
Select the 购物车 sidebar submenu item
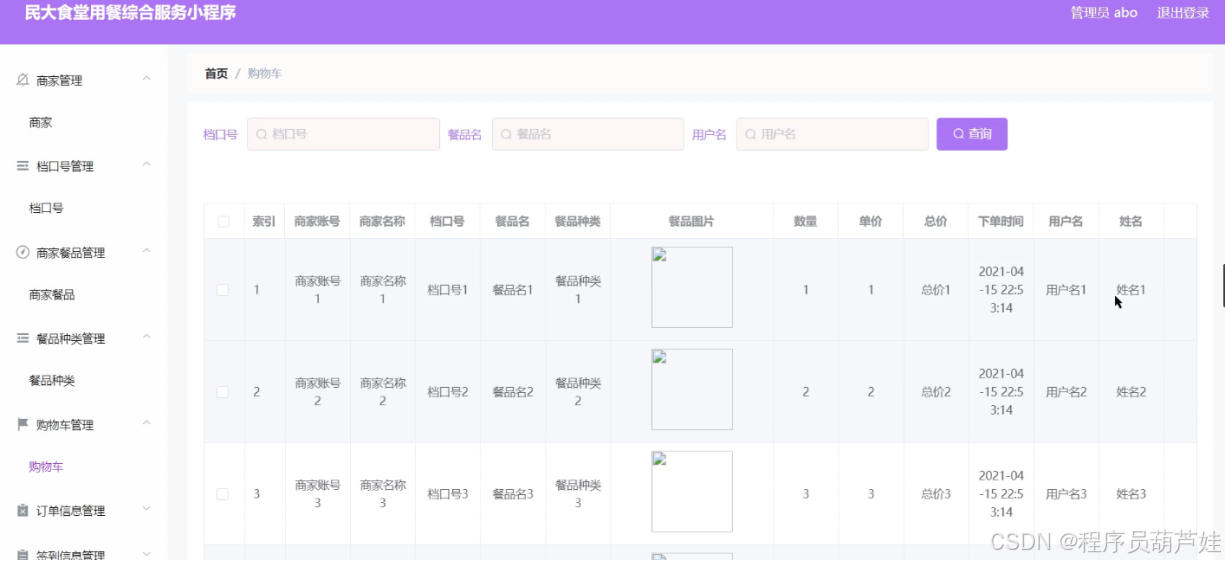(x=46, y=467)
